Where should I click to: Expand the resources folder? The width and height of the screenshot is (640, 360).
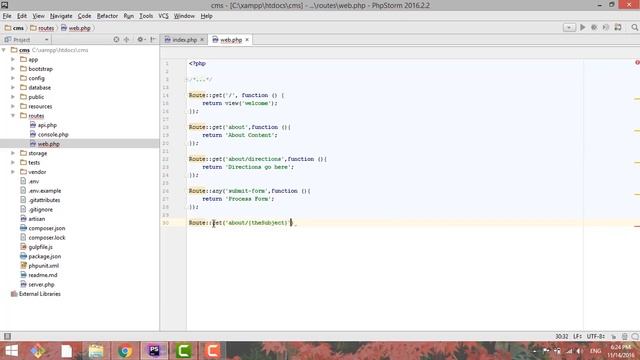tap(13, 106)
